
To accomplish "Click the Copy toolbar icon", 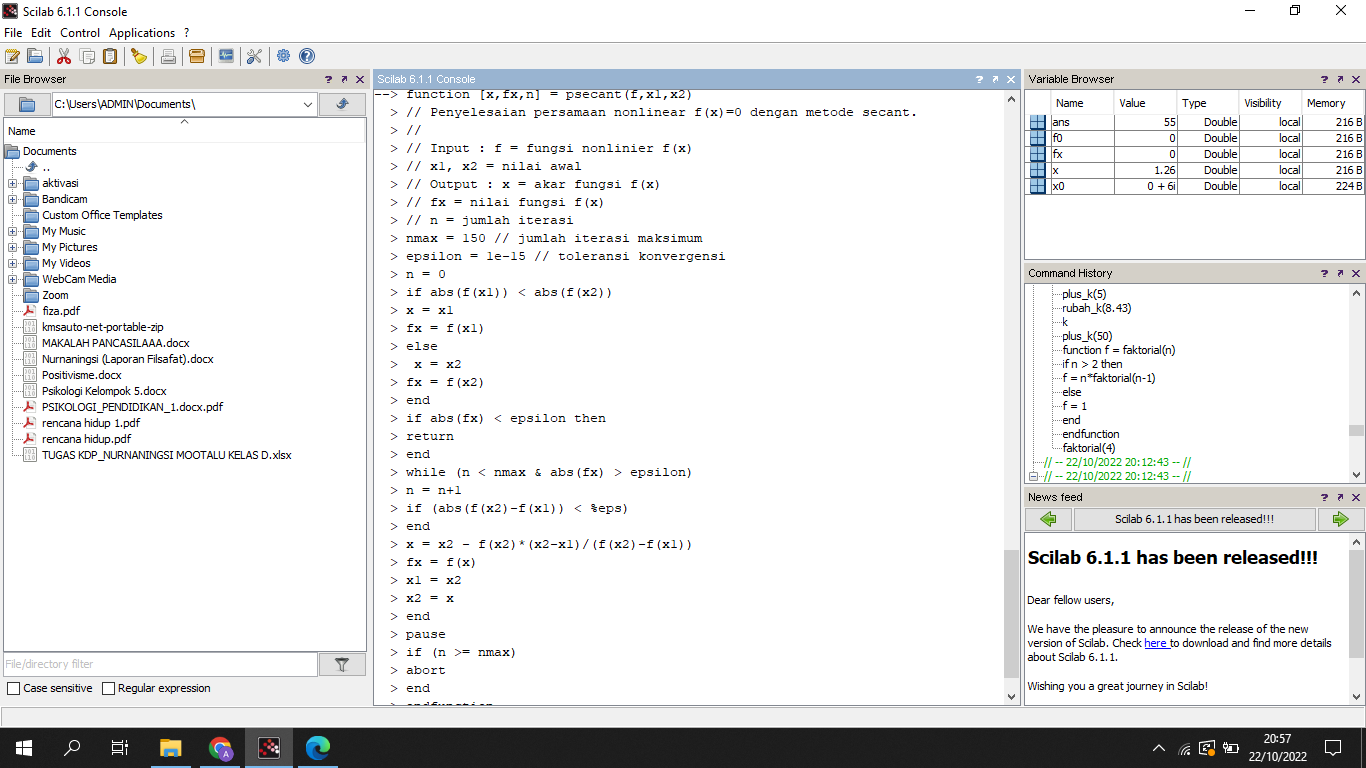I will [87, 56].
